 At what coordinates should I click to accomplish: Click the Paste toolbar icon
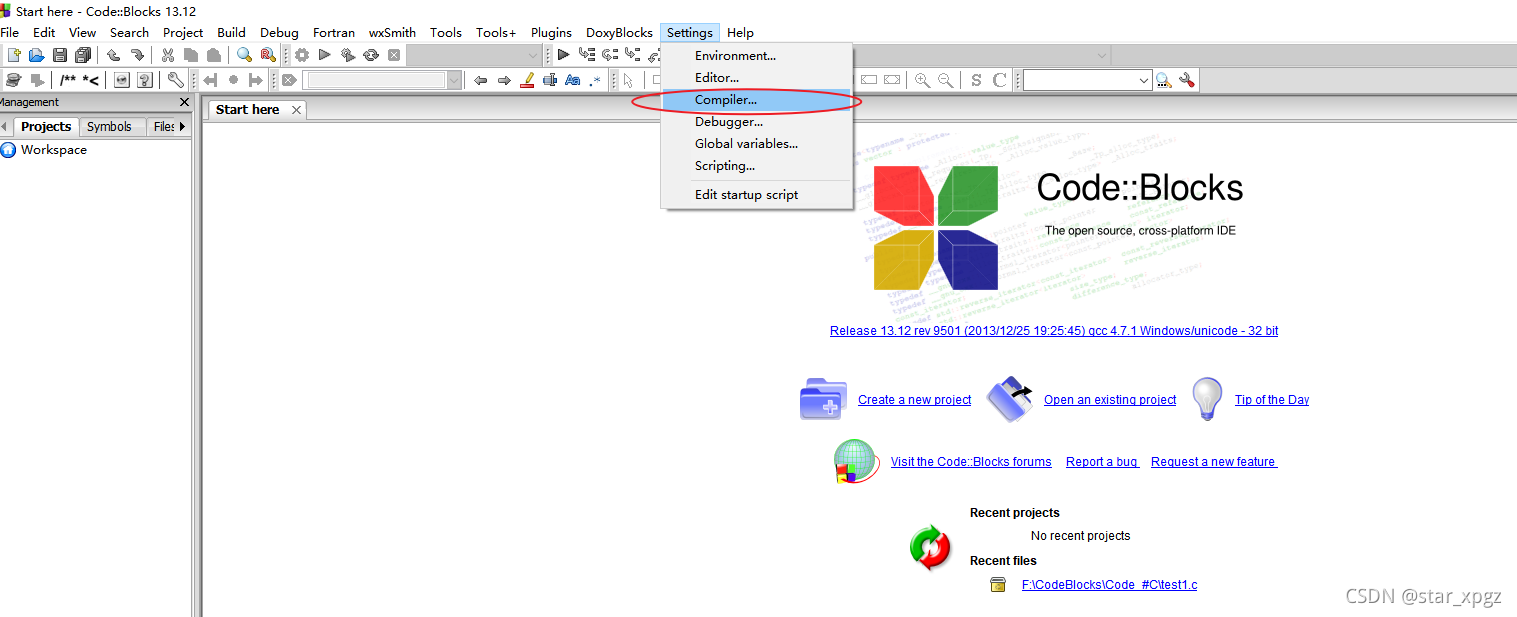[213, 55]
